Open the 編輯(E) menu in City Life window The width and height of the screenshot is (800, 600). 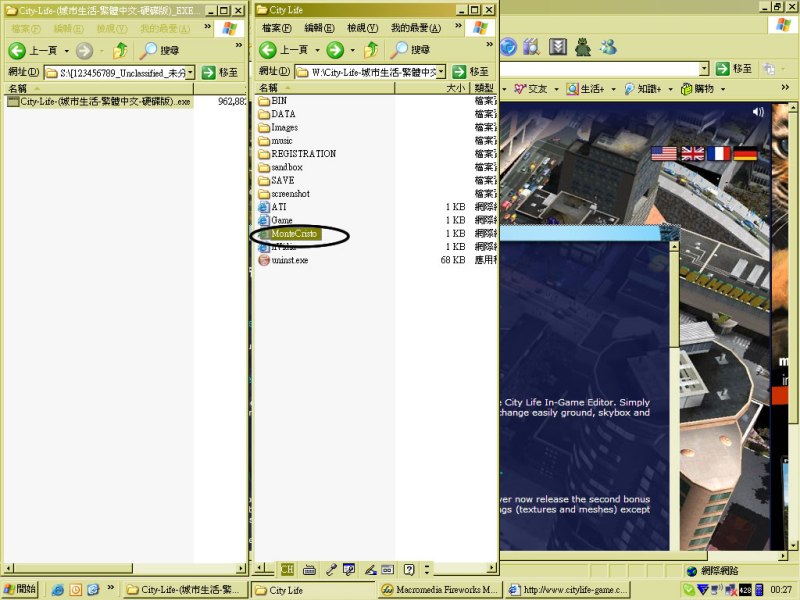click(319, 28)
